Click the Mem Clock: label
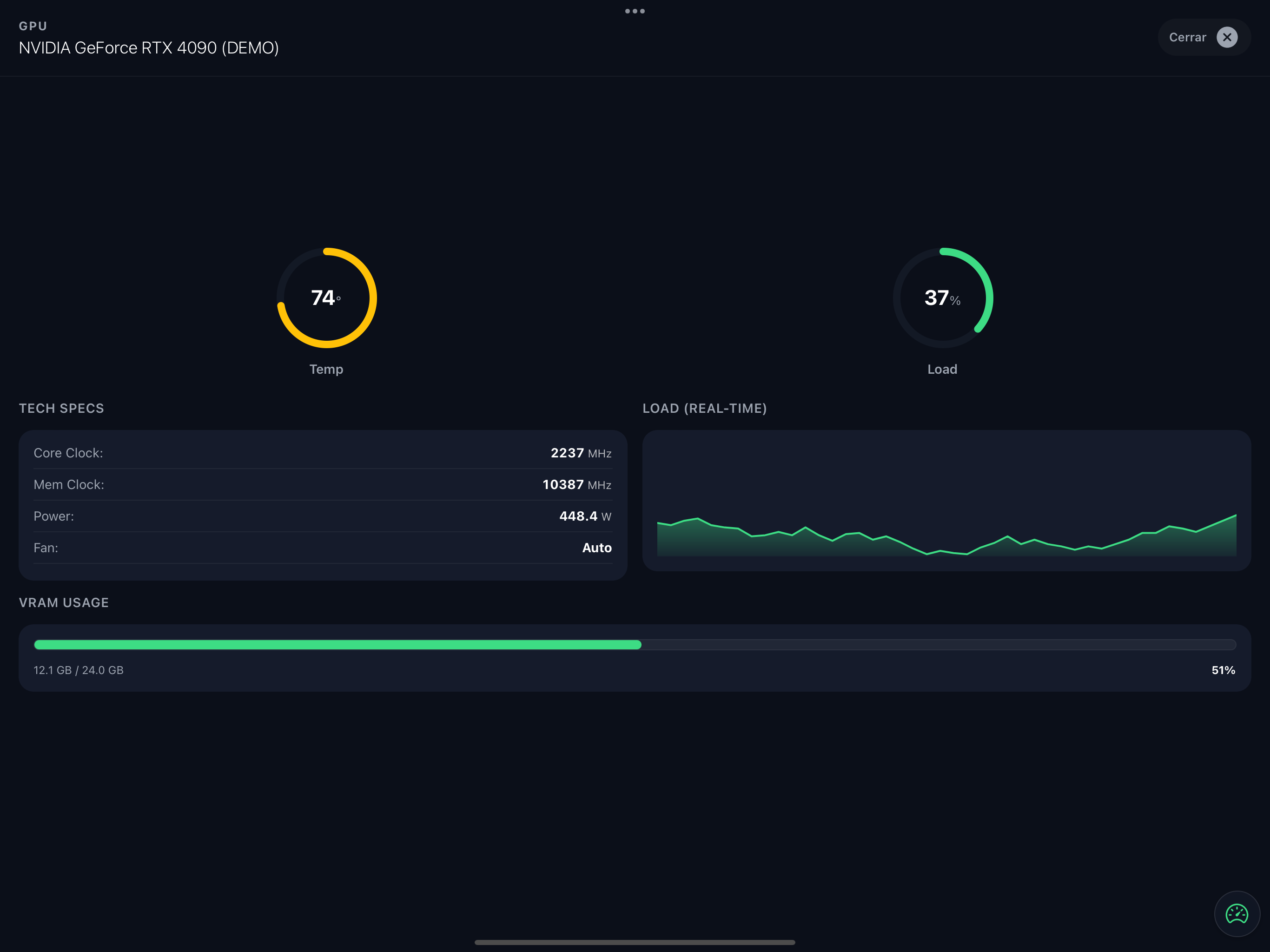 tap(69, 485)
